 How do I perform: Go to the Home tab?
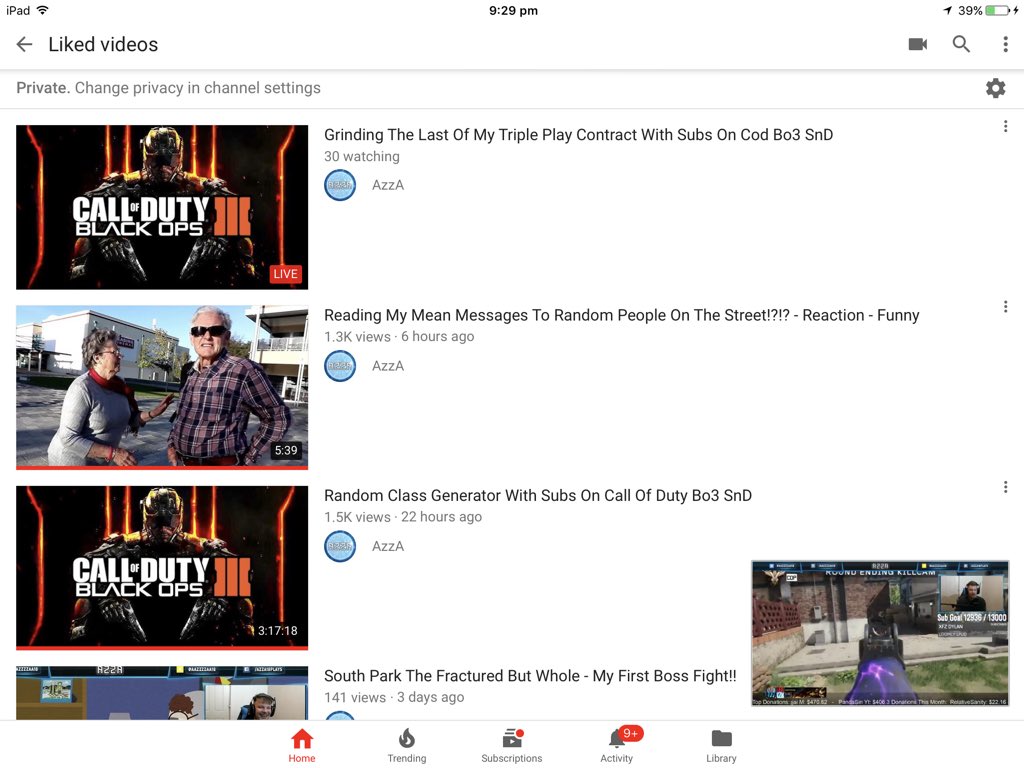(302, 745)
